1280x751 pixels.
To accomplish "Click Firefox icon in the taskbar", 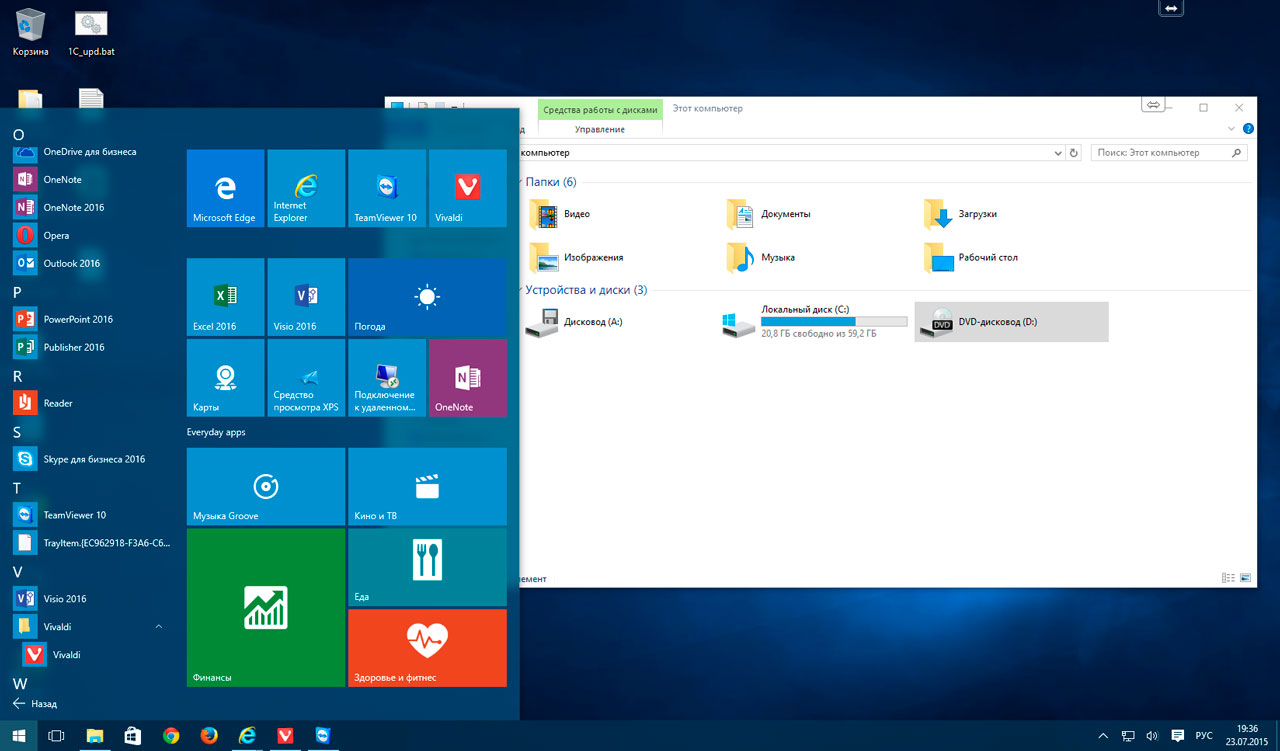I will click(x=209, y=736).
